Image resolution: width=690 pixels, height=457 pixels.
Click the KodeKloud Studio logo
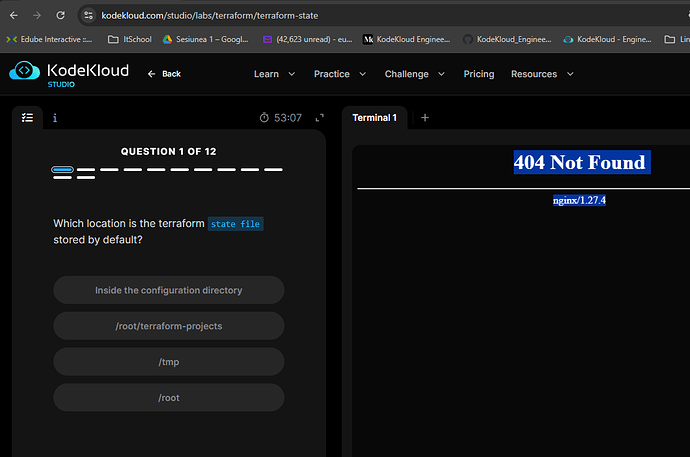coord(69,73)
